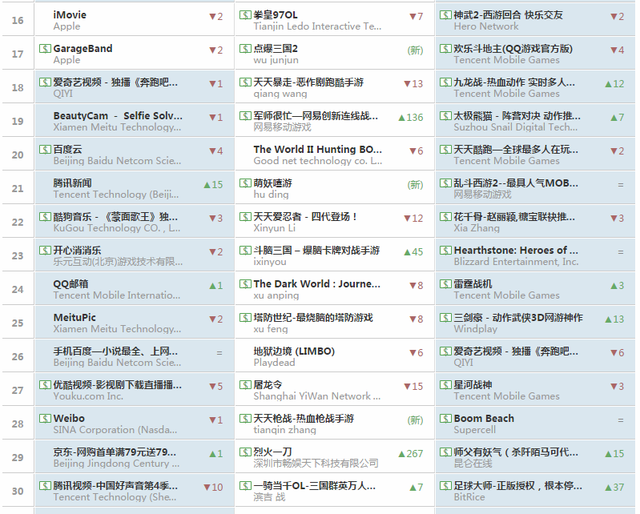Open the 九龙战 game entry

pyautogui.click(x=515, y=82)
